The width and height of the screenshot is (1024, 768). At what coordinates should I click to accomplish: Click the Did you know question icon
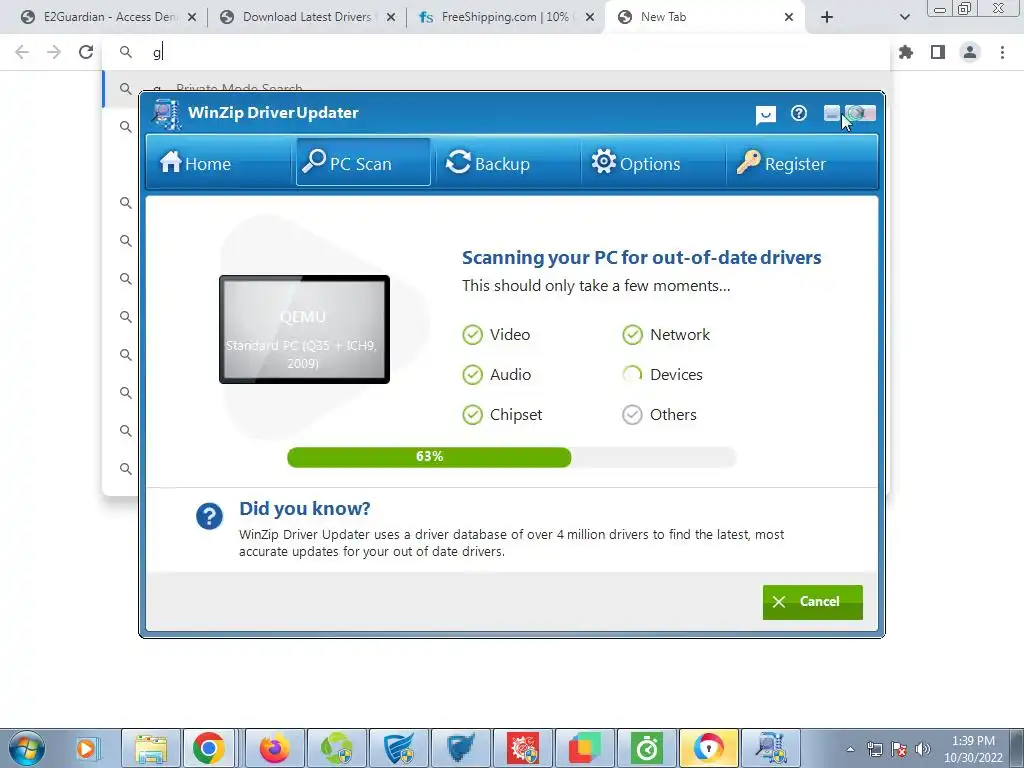click(210, 517)
